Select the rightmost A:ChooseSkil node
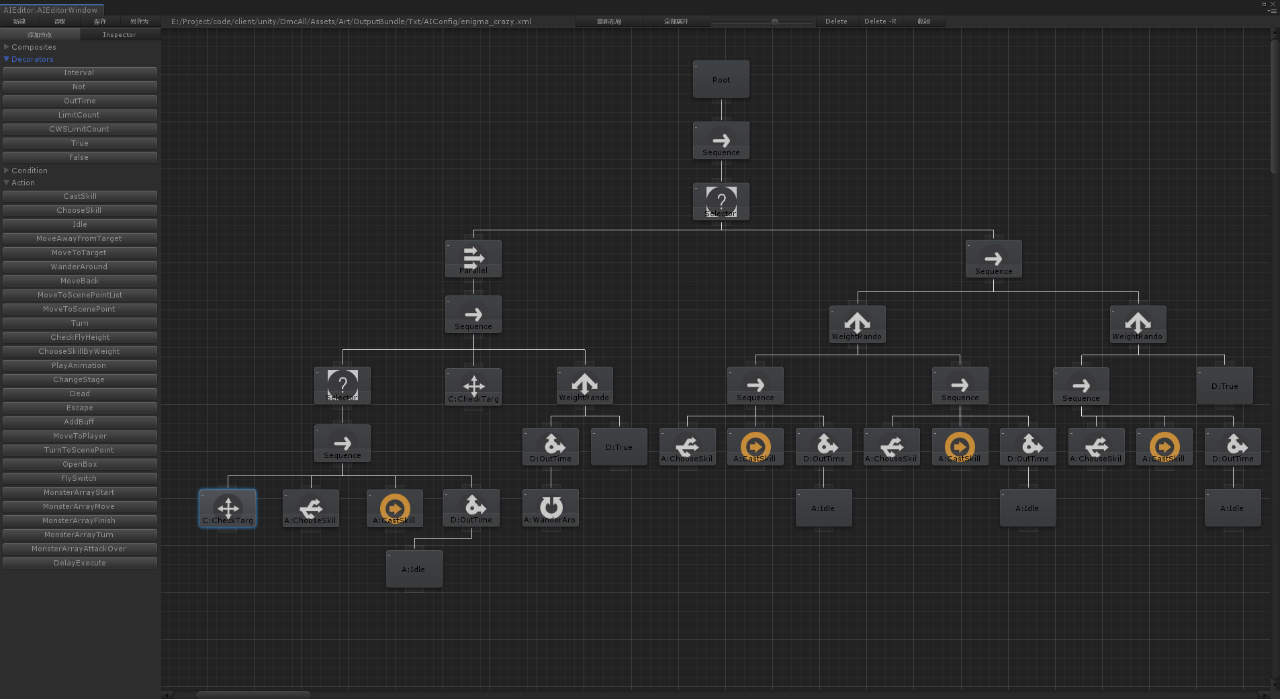The height and width of the screenshot is (699, 1280). click(1096, 446)
